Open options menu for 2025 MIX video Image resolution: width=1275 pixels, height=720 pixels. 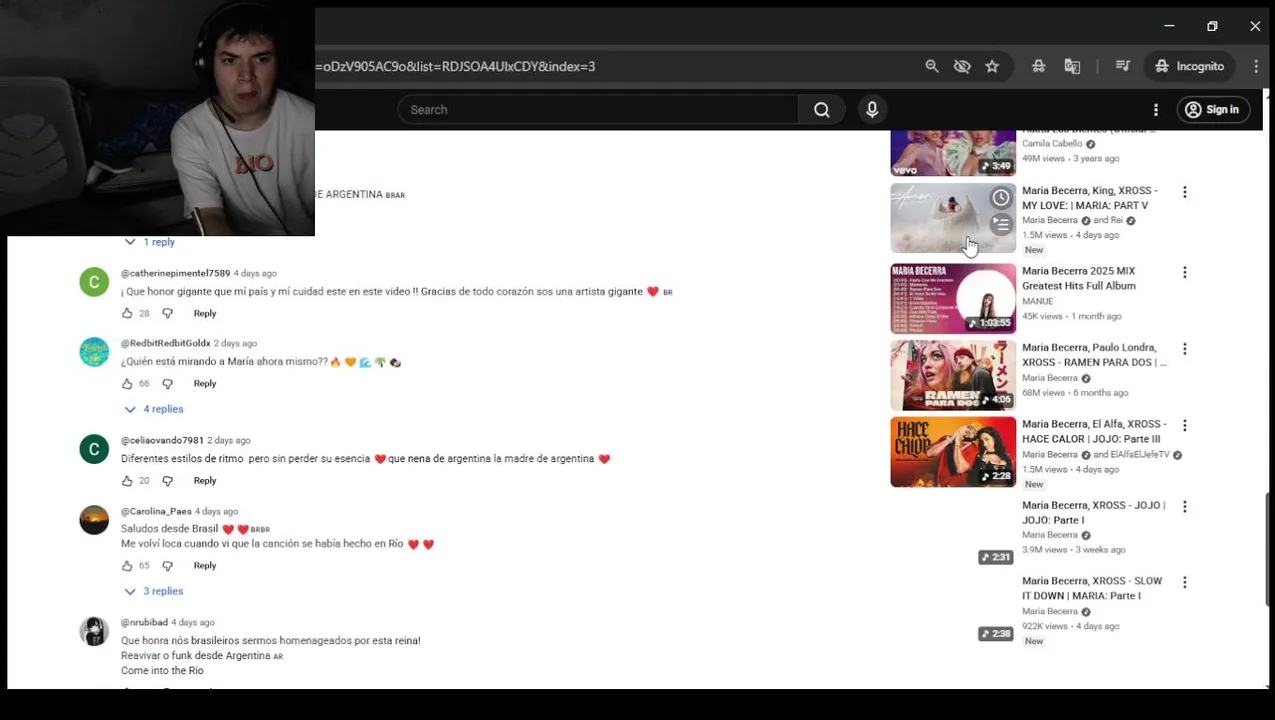pos(1185,272)
